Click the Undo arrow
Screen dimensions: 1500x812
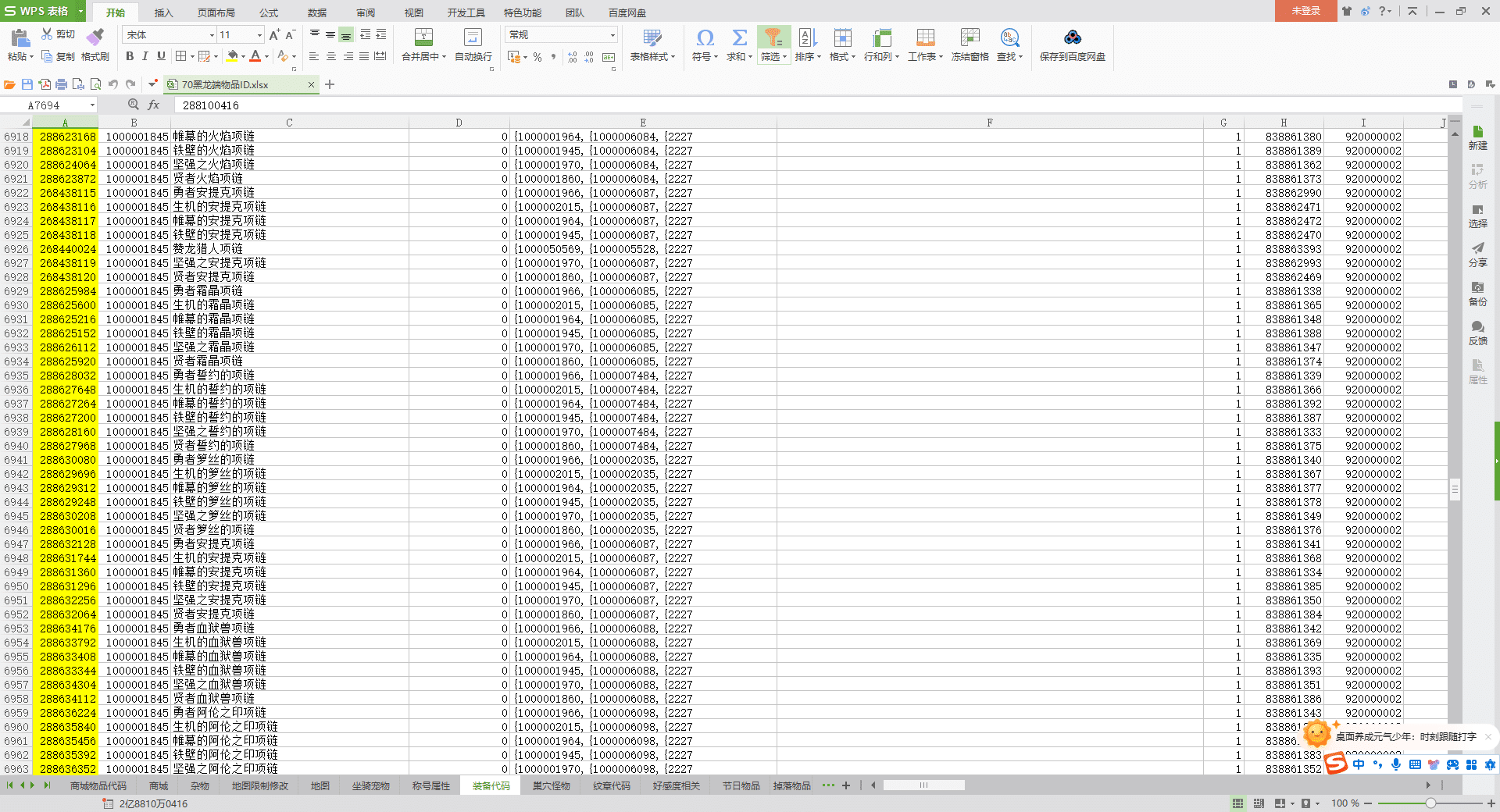113,84
